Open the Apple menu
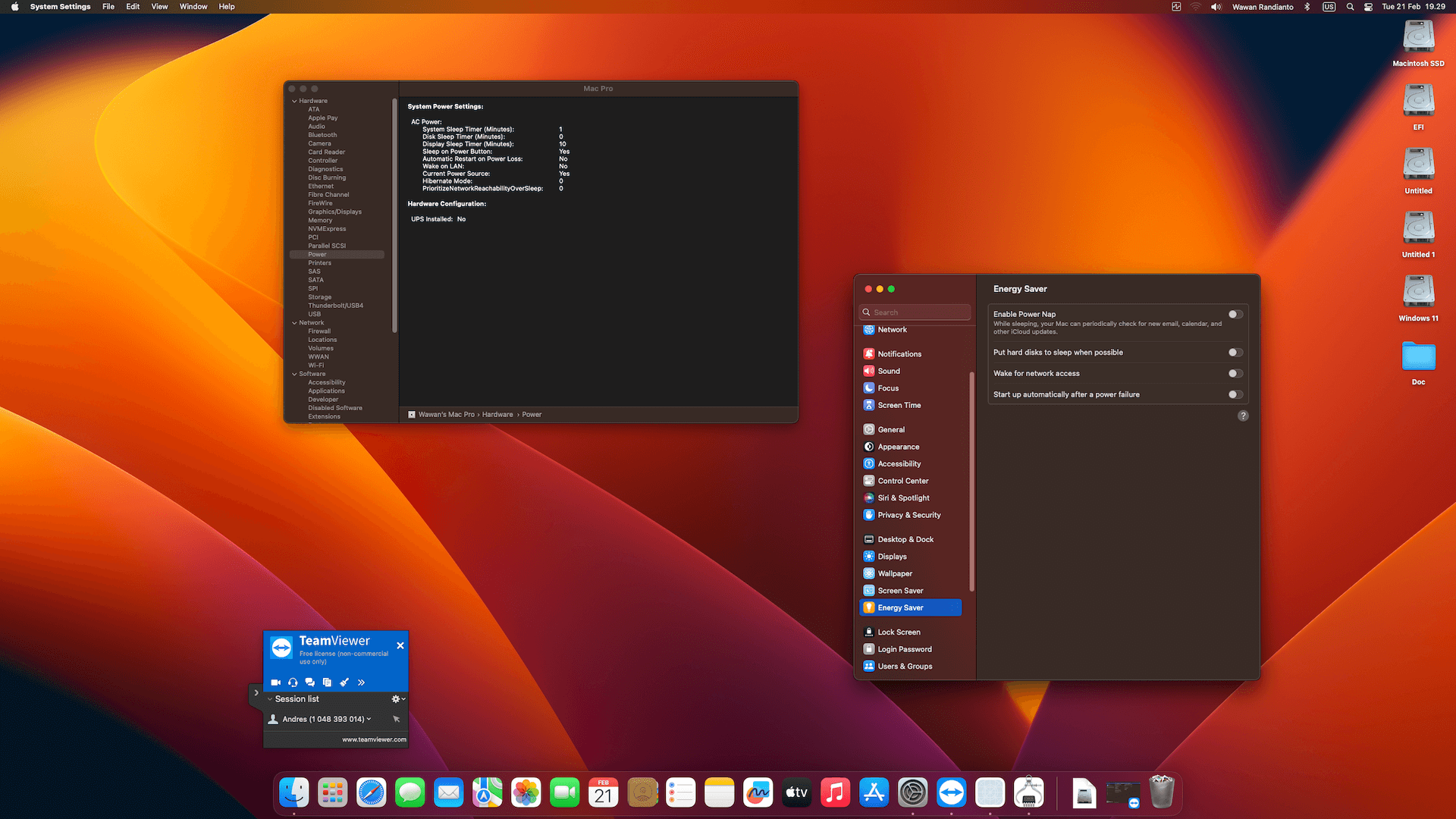Screen dimensions: 1456x819 (x=14, y=7)
